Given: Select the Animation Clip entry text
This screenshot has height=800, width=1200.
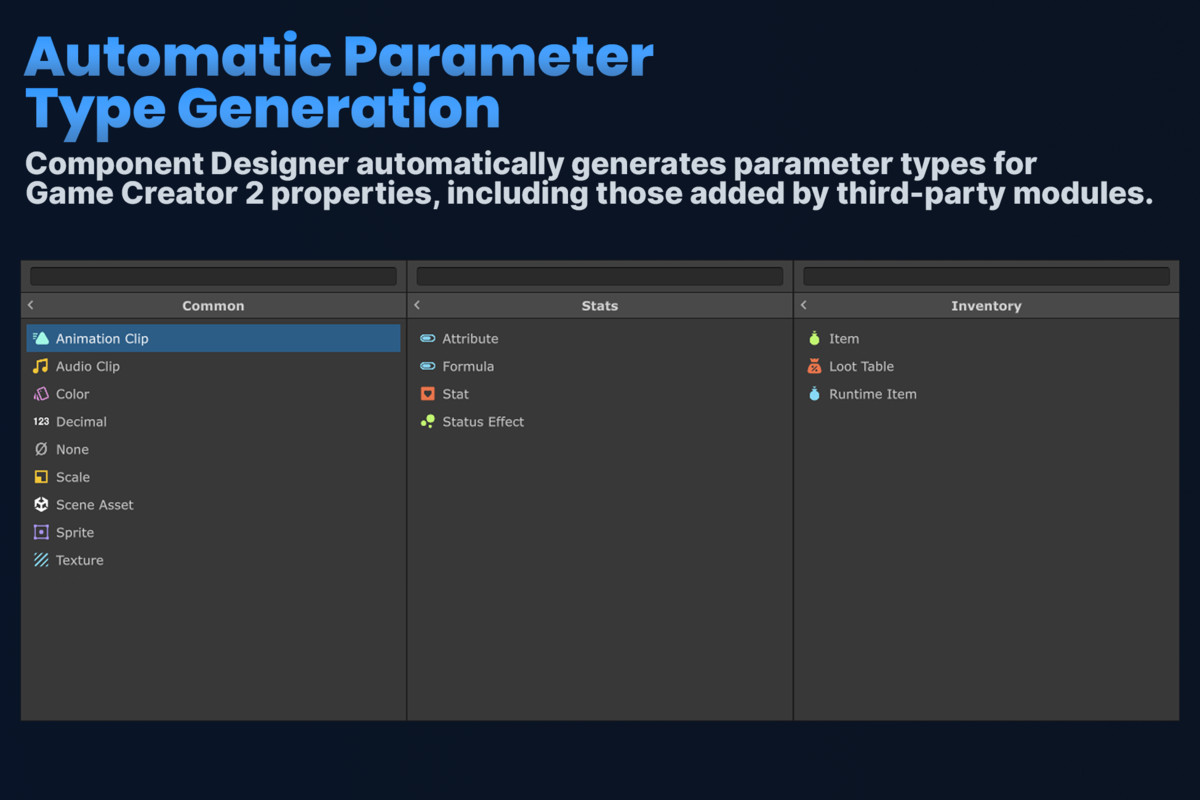Looking at the screenshot, I should (102, 339).
